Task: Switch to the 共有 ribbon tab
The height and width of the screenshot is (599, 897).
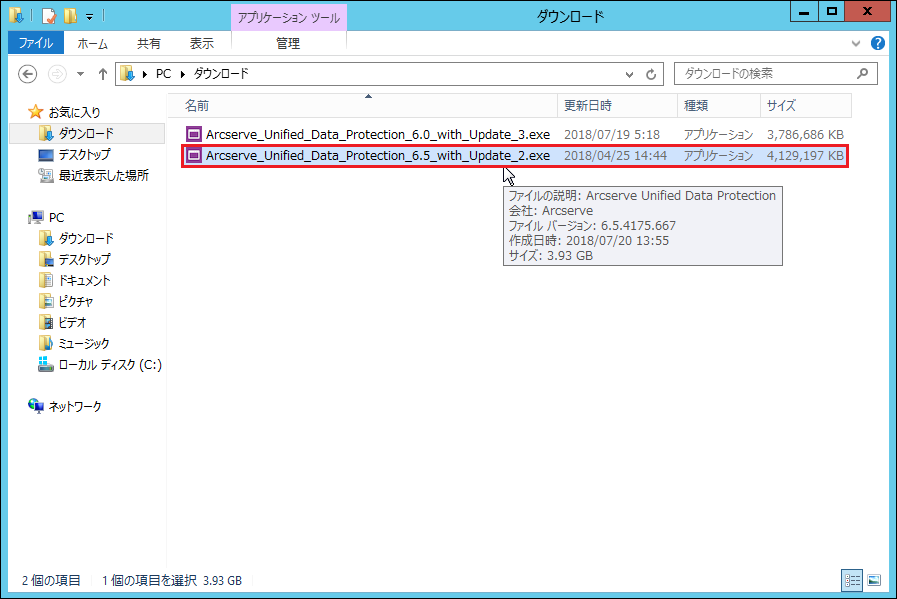Action: pos(149,43)
